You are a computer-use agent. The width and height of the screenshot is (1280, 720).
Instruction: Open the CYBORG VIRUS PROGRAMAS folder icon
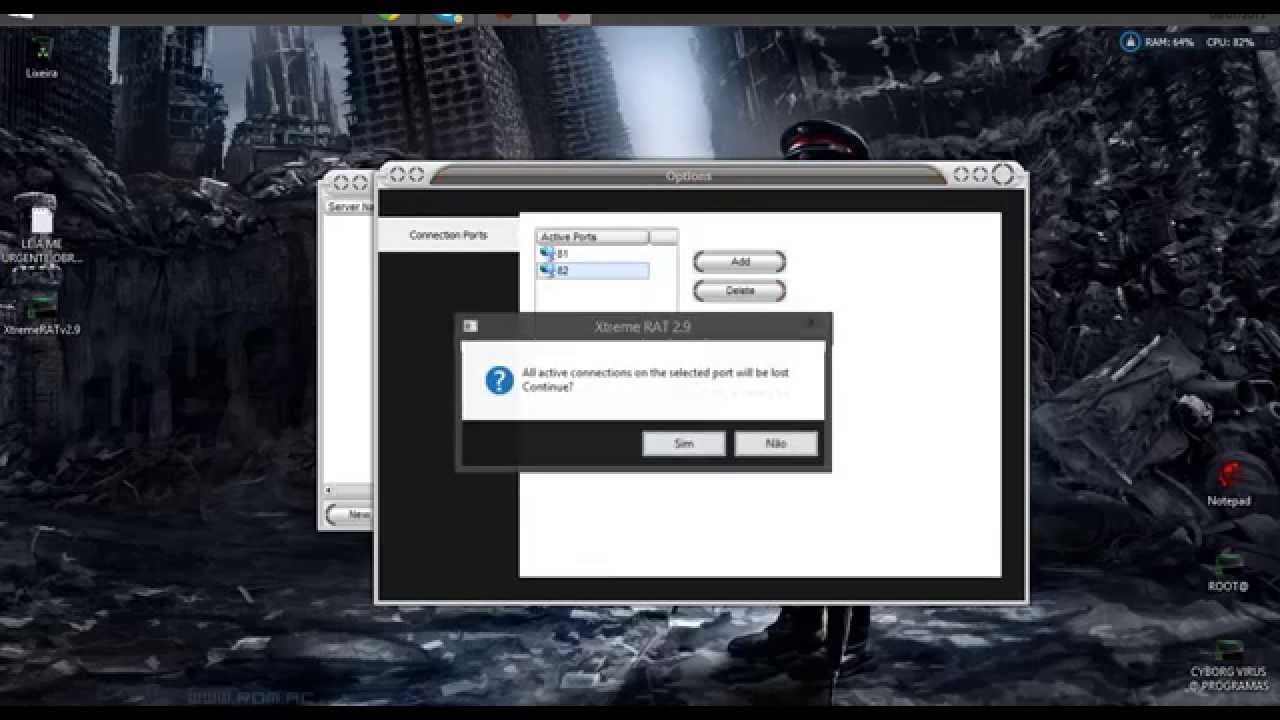pyautogui.click(x=1229, y=664)
